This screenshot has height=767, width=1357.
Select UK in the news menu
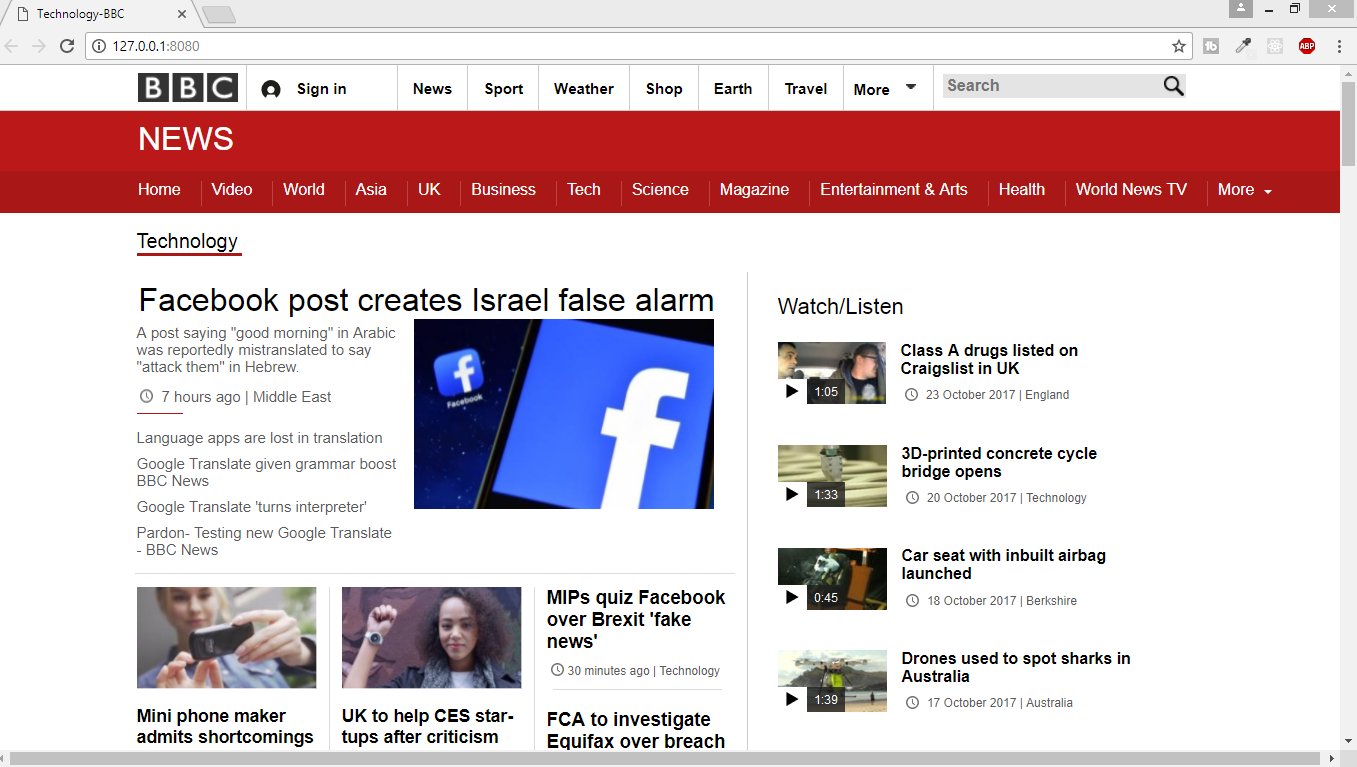(429, 190)
